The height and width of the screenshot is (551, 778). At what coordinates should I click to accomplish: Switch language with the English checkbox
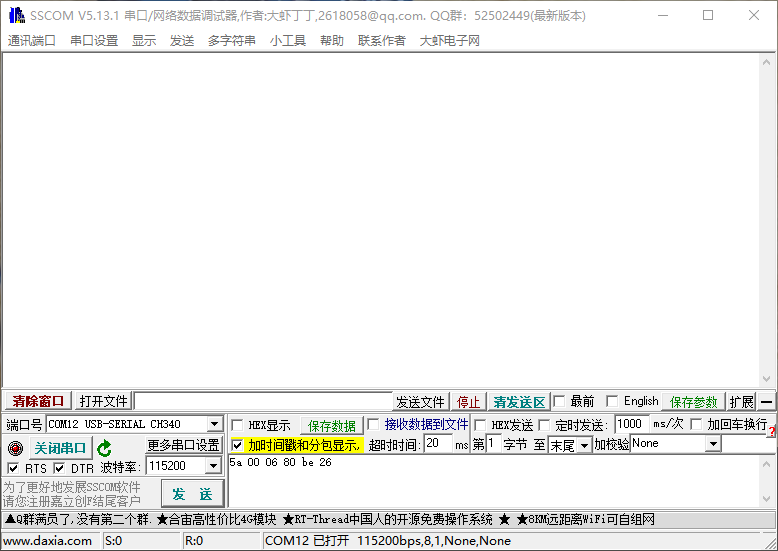click(x=612, y=401)
